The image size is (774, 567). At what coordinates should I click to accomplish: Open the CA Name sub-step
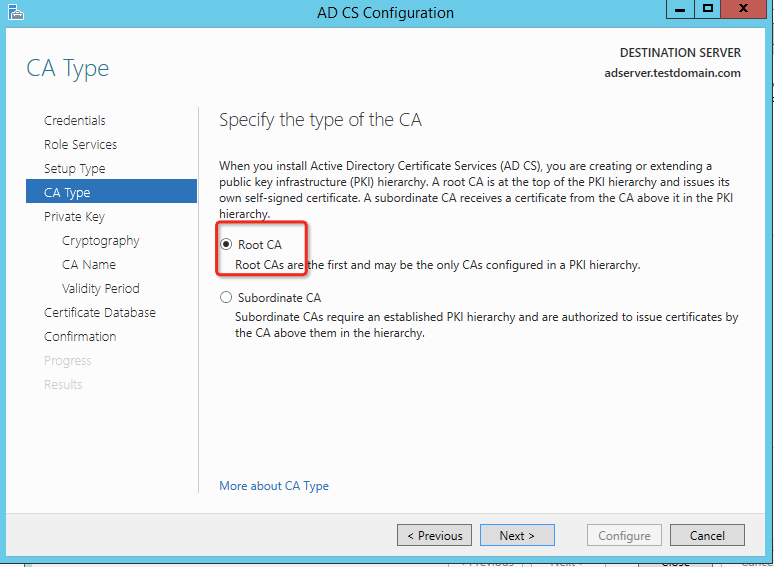point(89,264)
